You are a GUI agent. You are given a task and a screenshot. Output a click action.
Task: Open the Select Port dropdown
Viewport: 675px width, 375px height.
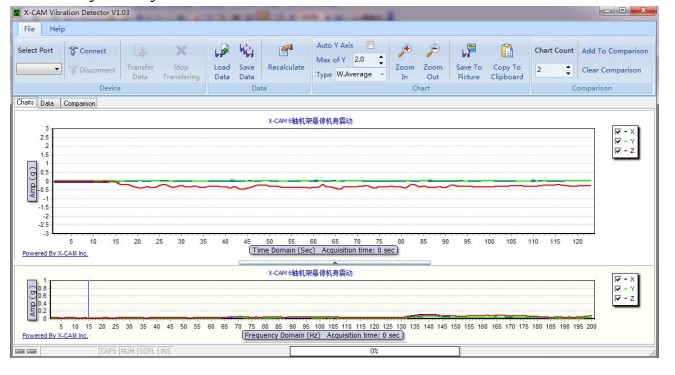(x=56, y=69)
